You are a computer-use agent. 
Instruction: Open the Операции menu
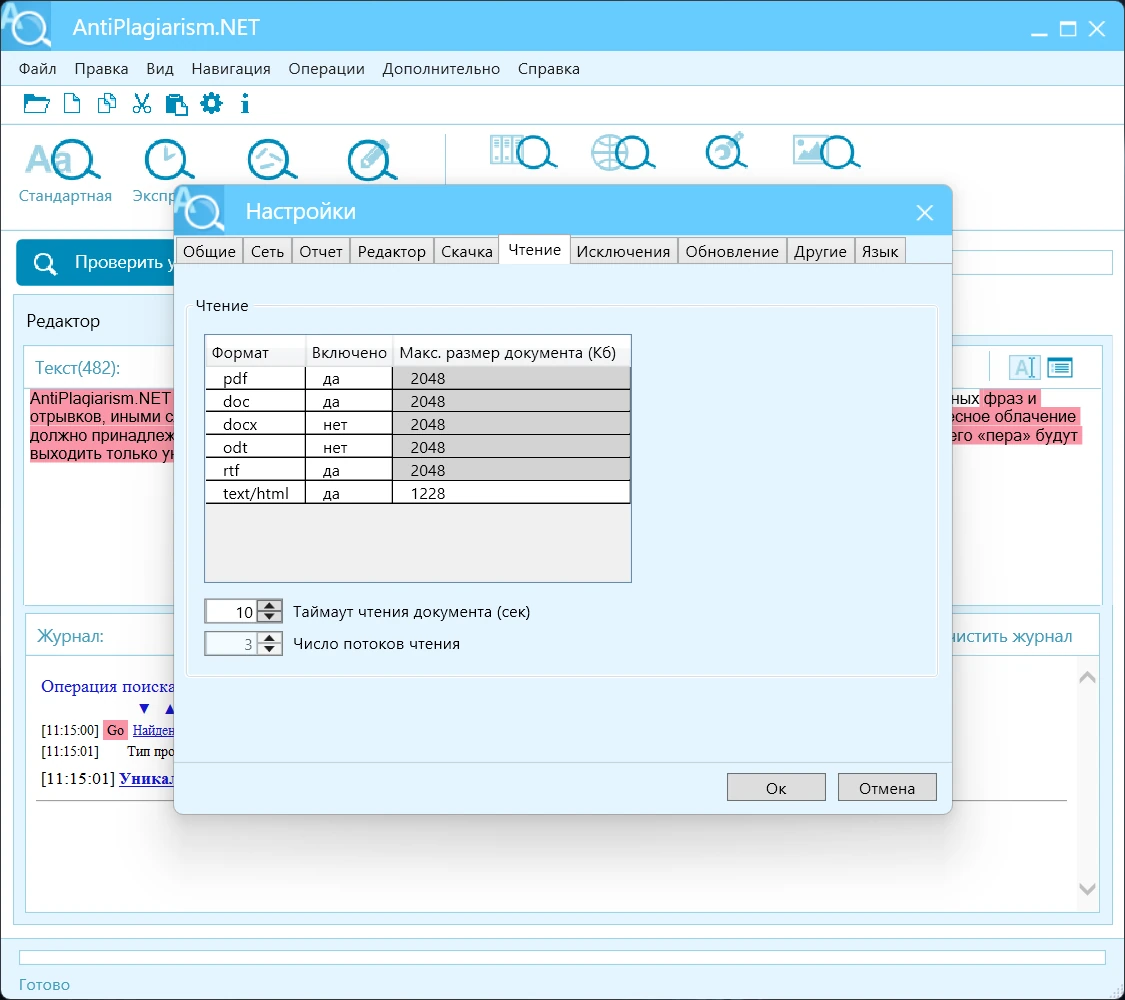click(326, 69)
